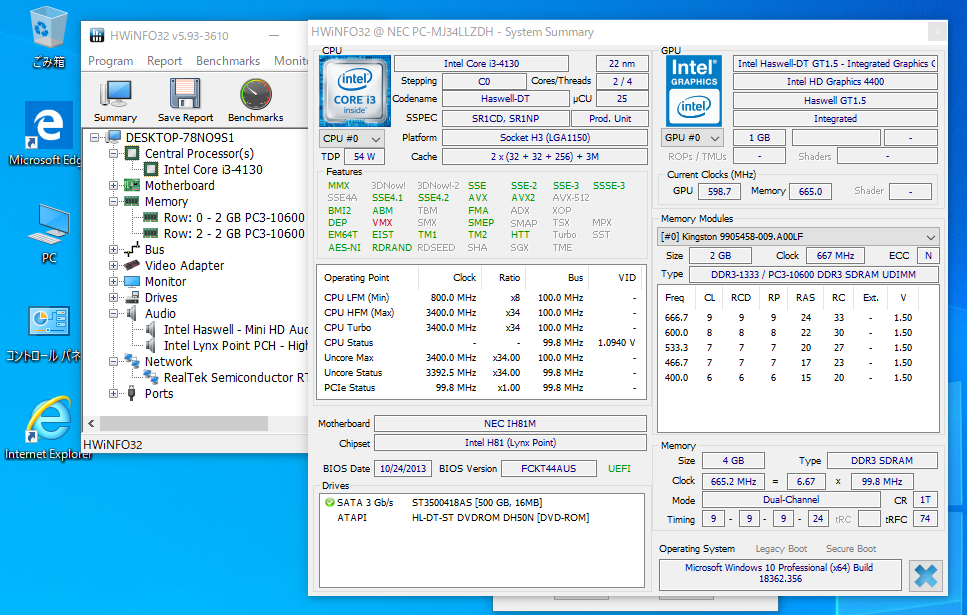Collapse the Memory tree node
This screenshot has width=967, height=615.
(x=113, y=202)
